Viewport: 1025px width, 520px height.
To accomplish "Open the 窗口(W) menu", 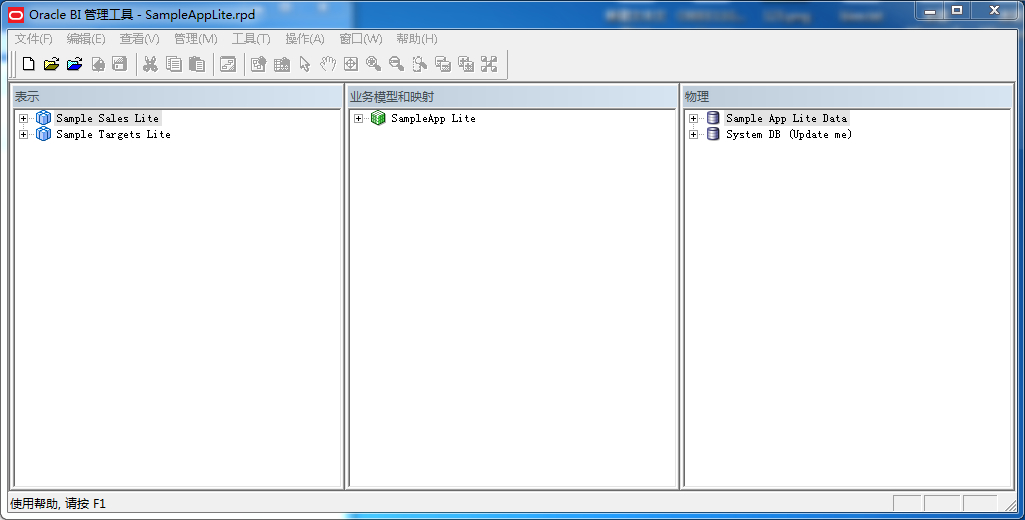I will click(x=361, y=39).
